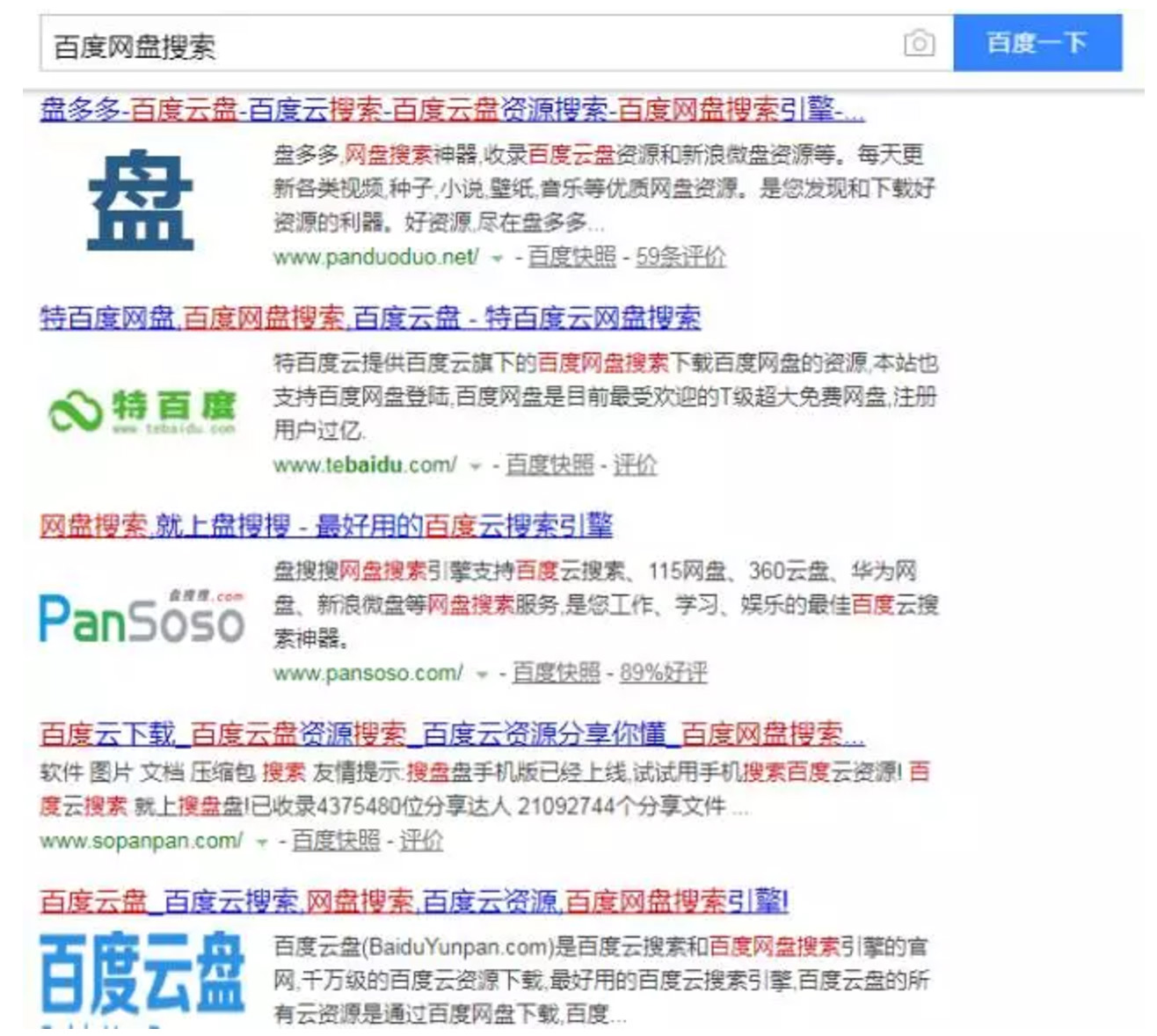
Task: Open the 盘多多-百度云盘 result title
Action: (x=452, y=109)
